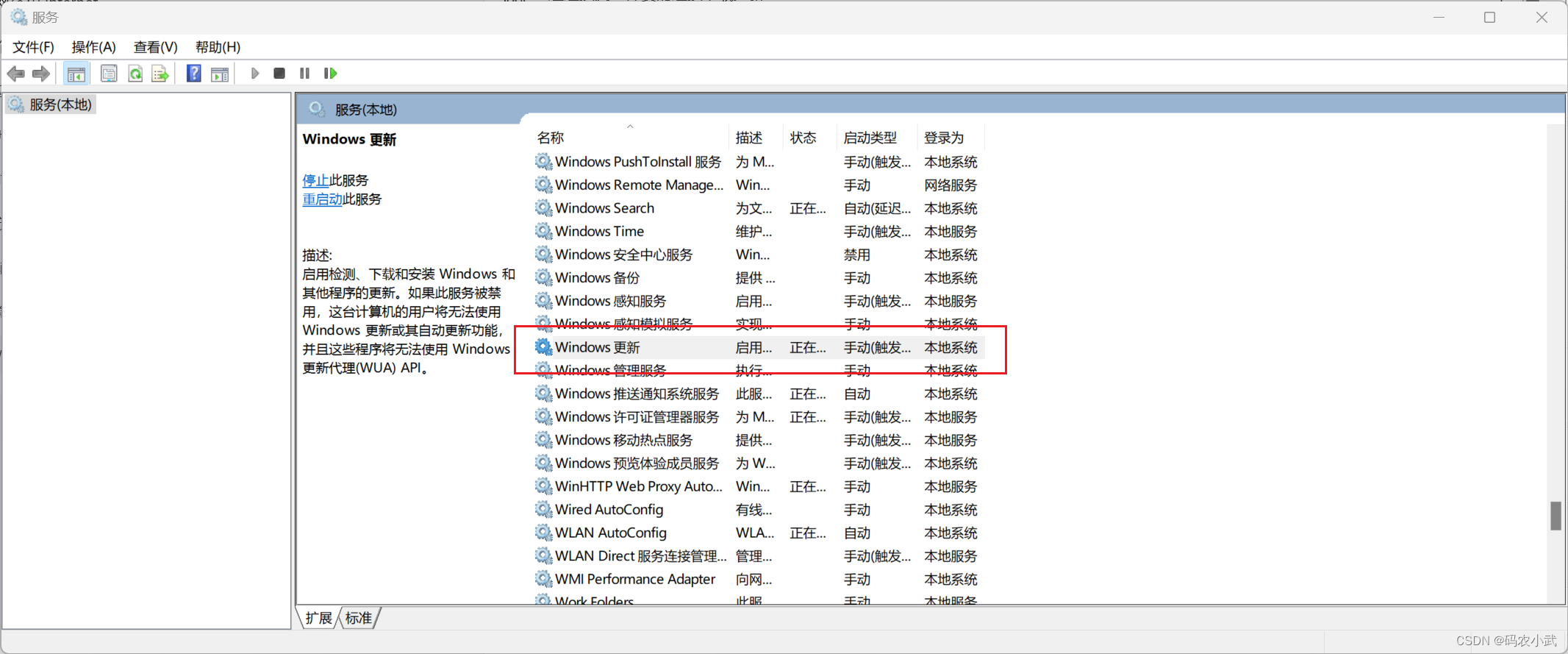Click the Back arrow toolbar icon
Viewport: 1568px width, 654px height.
[15, 74]
